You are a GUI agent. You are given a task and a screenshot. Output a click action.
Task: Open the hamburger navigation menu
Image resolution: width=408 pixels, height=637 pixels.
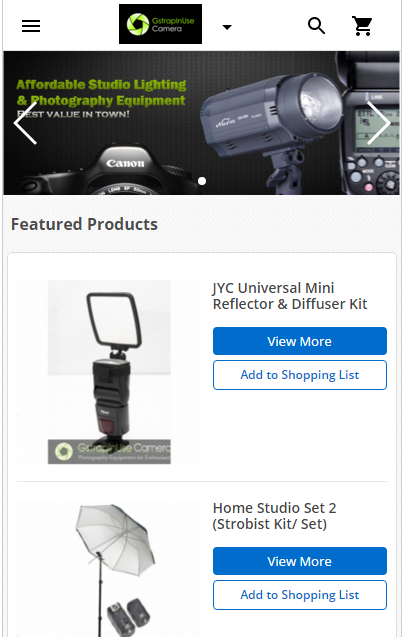31,26
